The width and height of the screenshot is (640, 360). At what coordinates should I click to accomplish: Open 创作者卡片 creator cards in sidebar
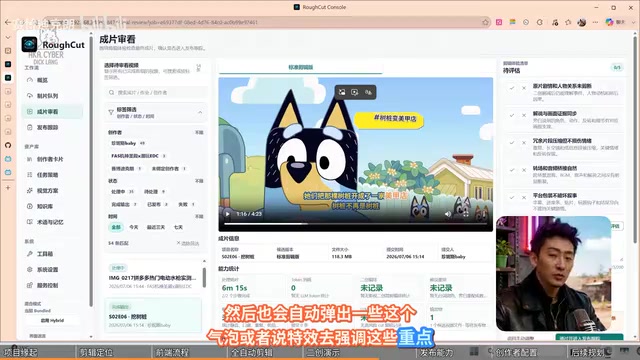(52, 159)
